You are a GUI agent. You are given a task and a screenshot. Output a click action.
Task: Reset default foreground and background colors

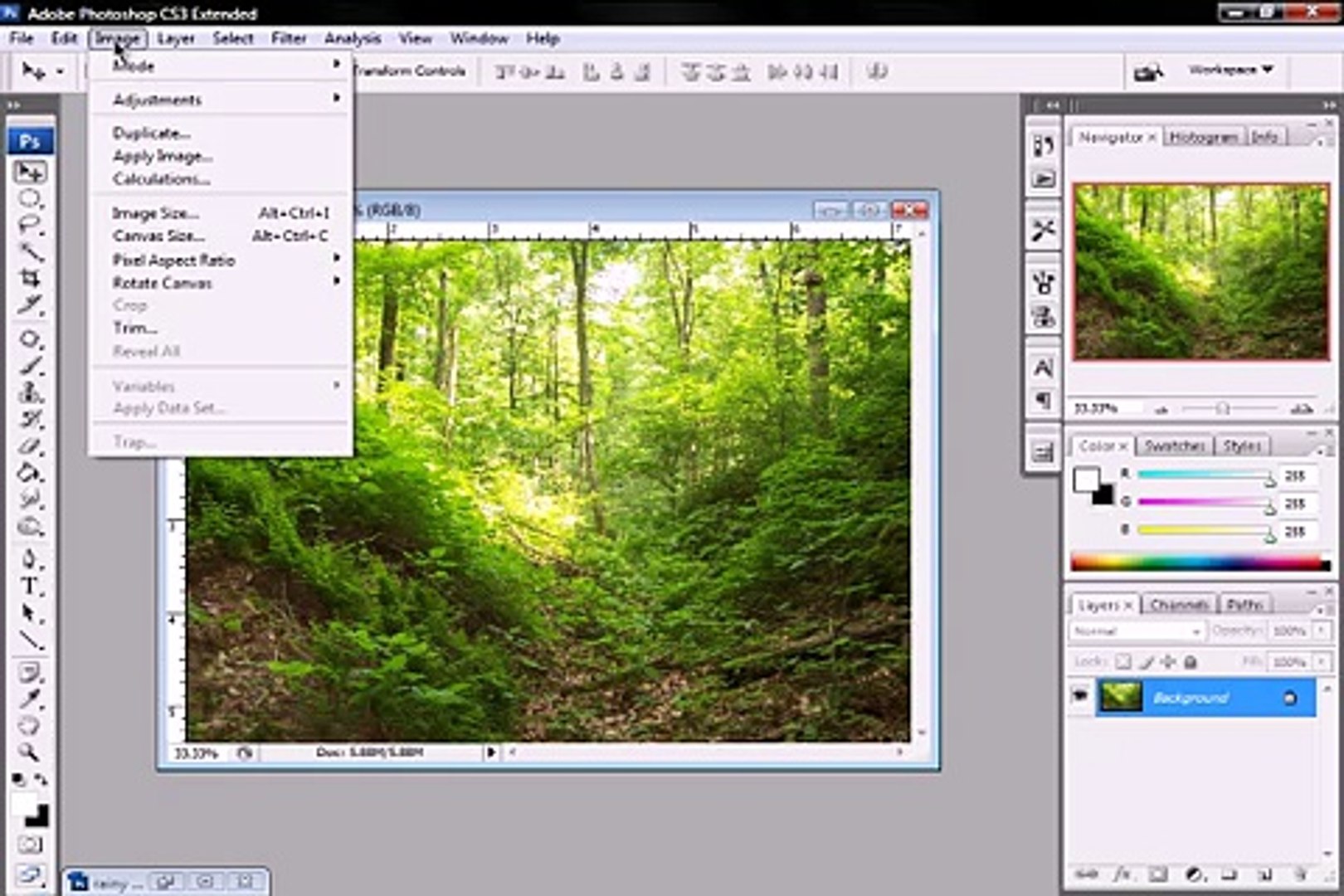[18, 780]
